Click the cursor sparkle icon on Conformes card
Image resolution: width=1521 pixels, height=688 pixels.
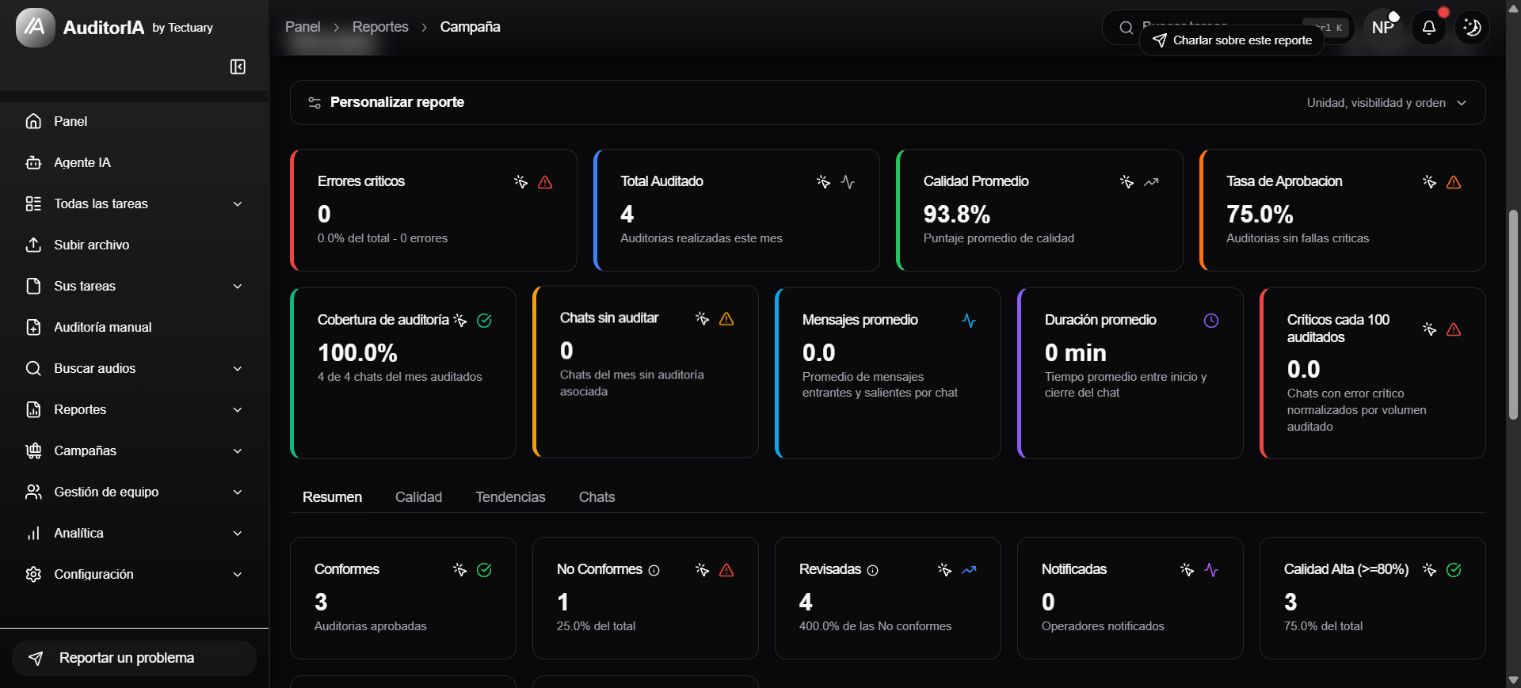pyautogui.click(x=460, y=570)
